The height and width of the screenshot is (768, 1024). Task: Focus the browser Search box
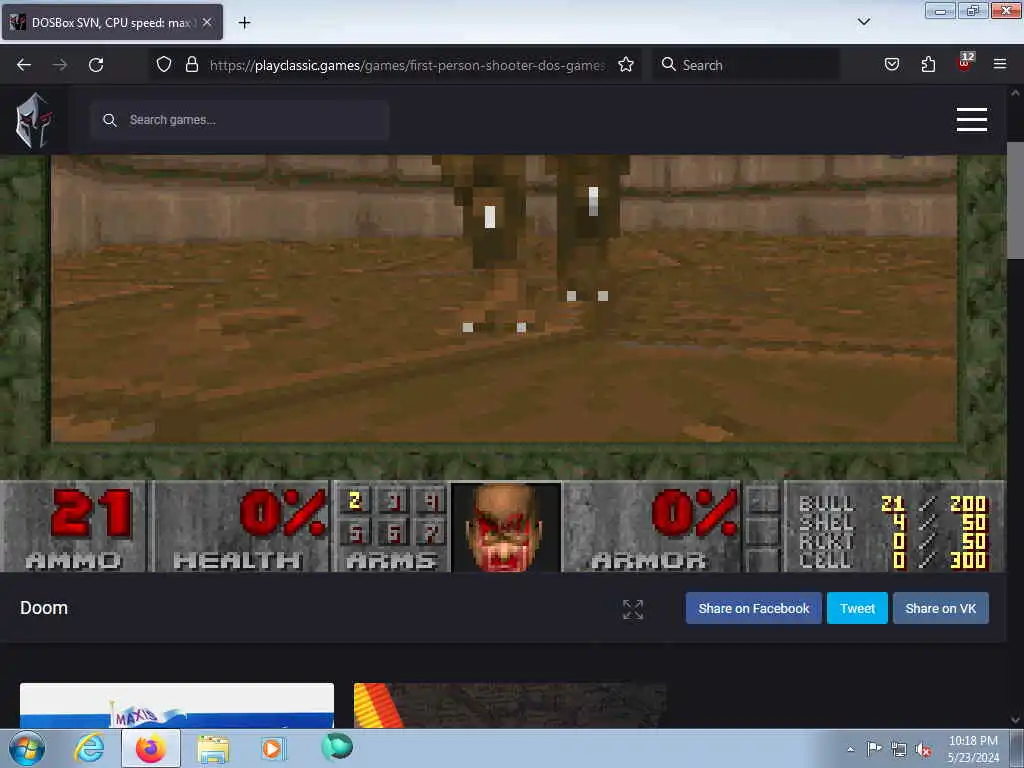tap(746, 65)
